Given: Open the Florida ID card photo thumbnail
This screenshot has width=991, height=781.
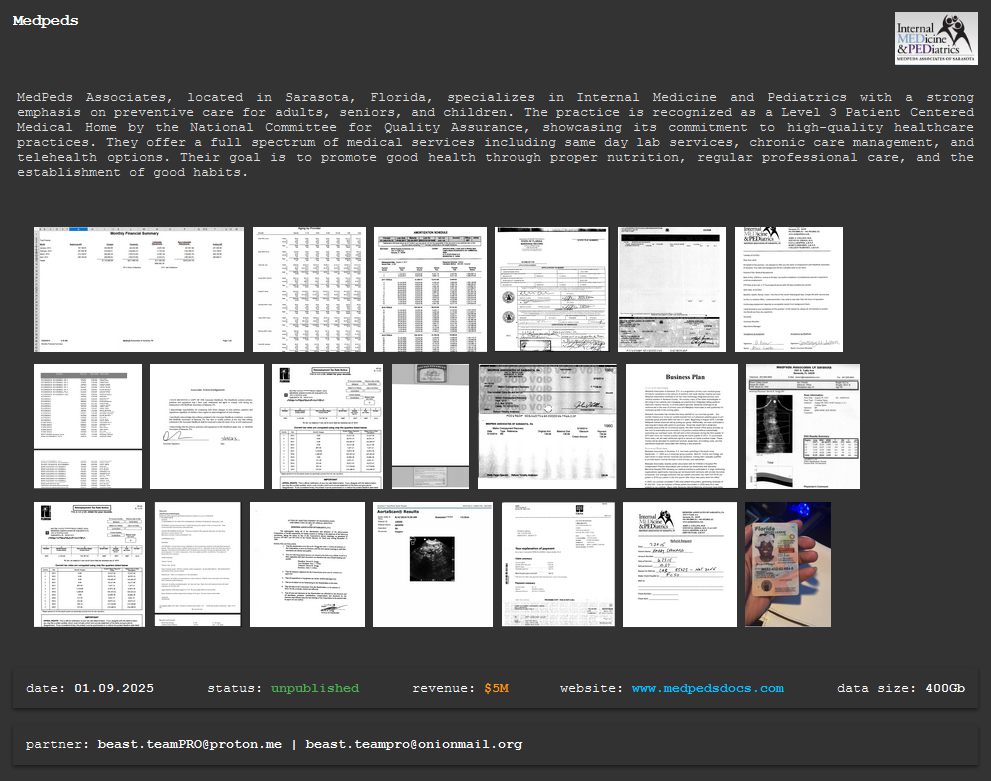Looking at the screenshot, I should click(x=788, y=564).
